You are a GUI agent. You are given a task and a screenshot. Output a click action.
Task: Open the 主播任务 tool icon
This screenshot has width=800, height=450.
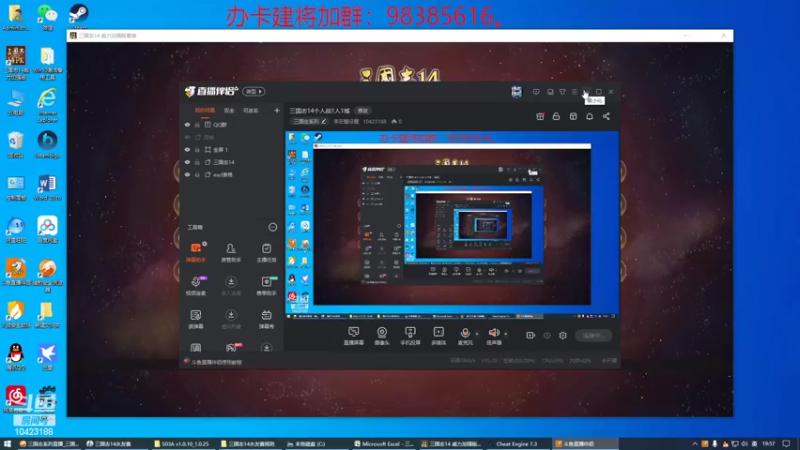[266, 252]
